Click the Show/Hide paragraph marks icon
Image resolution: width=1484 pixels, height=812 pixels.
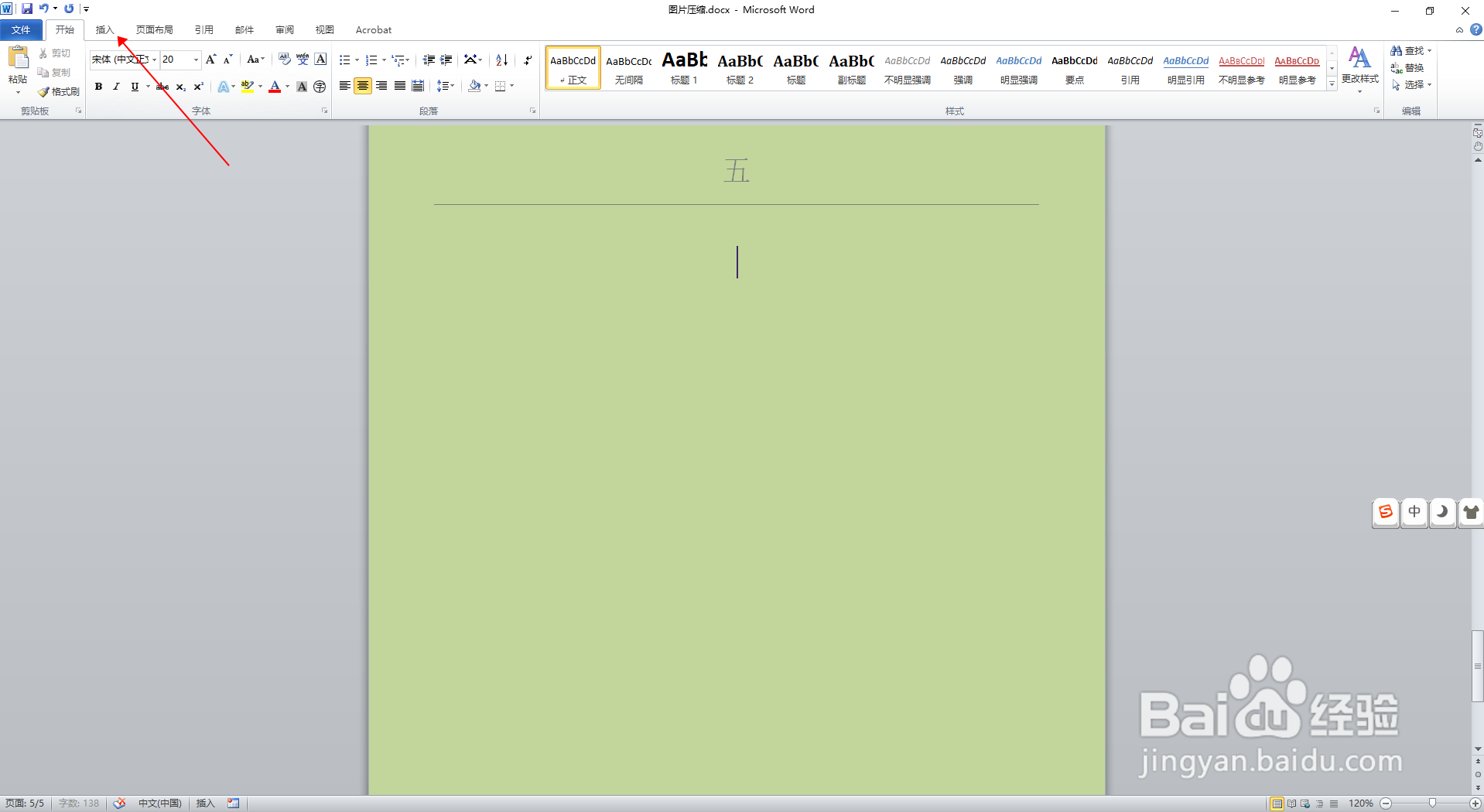click(x=528, y=60)
